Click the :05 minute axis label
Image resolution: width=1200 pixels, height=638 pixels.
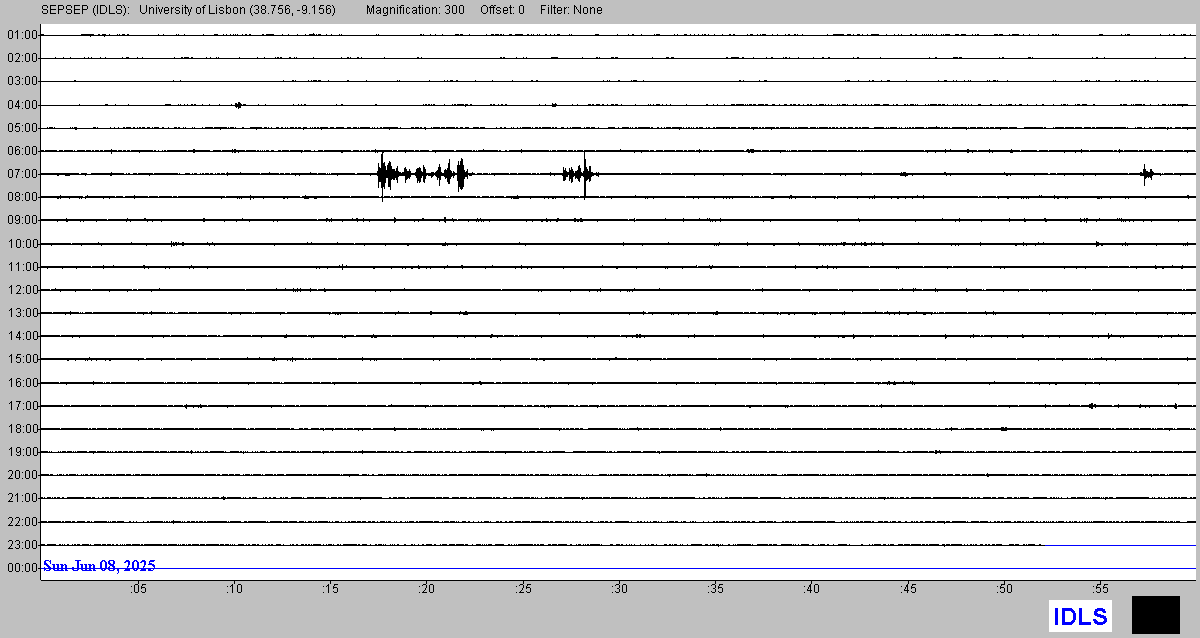[x=138, y=589]
